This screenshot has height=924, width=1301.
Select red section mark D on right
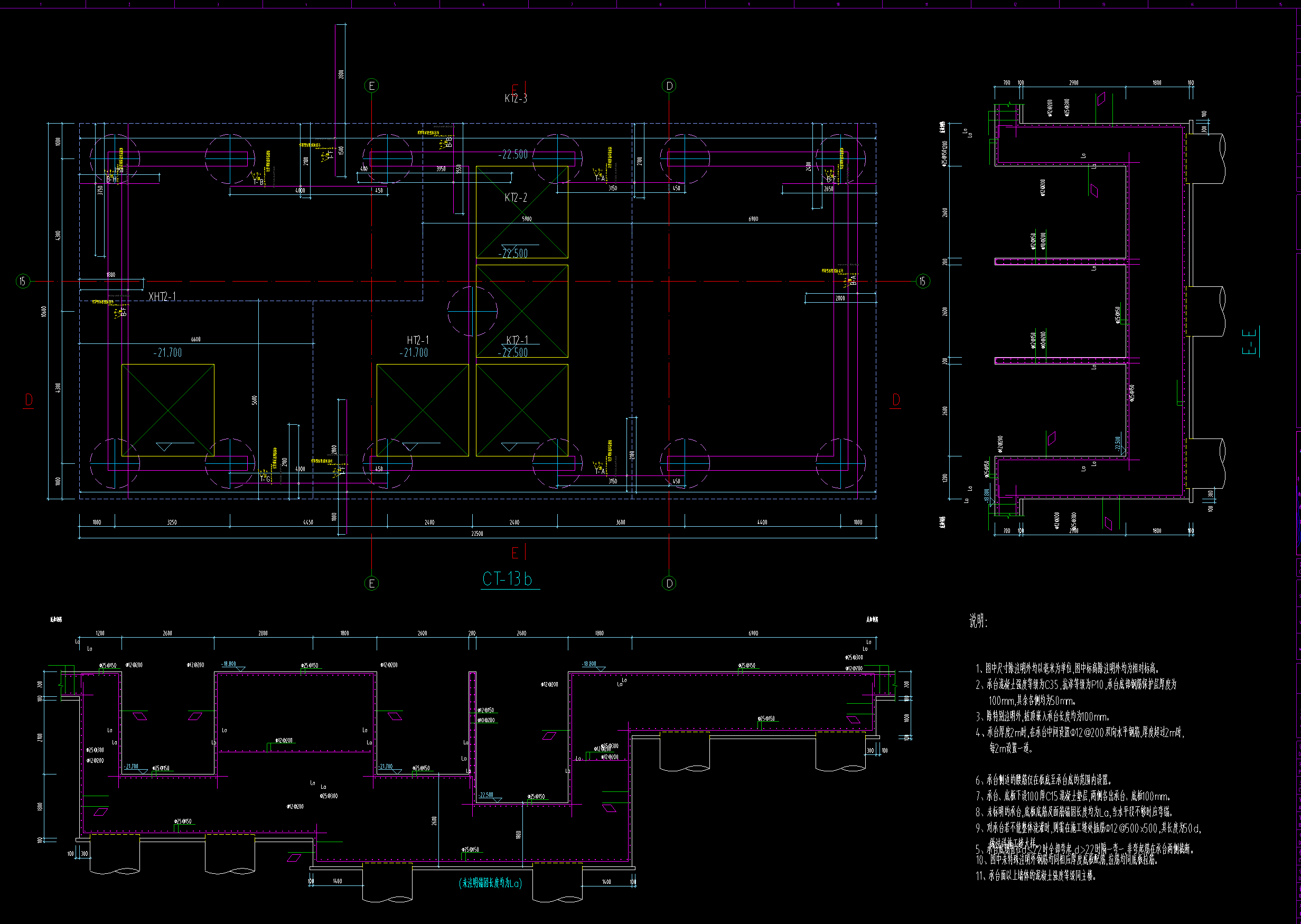[896, 400]
